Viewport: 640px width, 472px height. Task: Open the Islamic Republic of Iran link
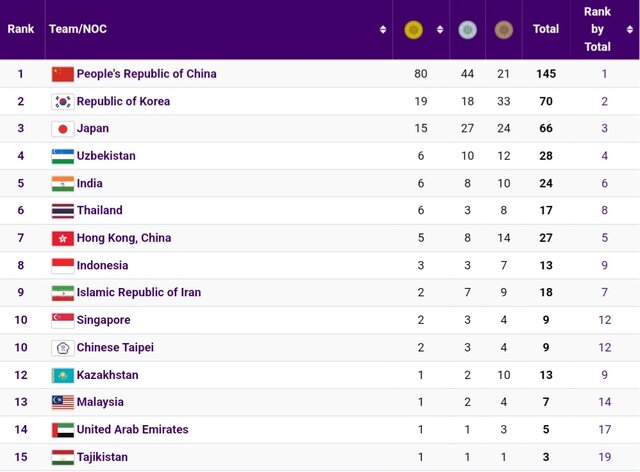[x=139, y=293]
